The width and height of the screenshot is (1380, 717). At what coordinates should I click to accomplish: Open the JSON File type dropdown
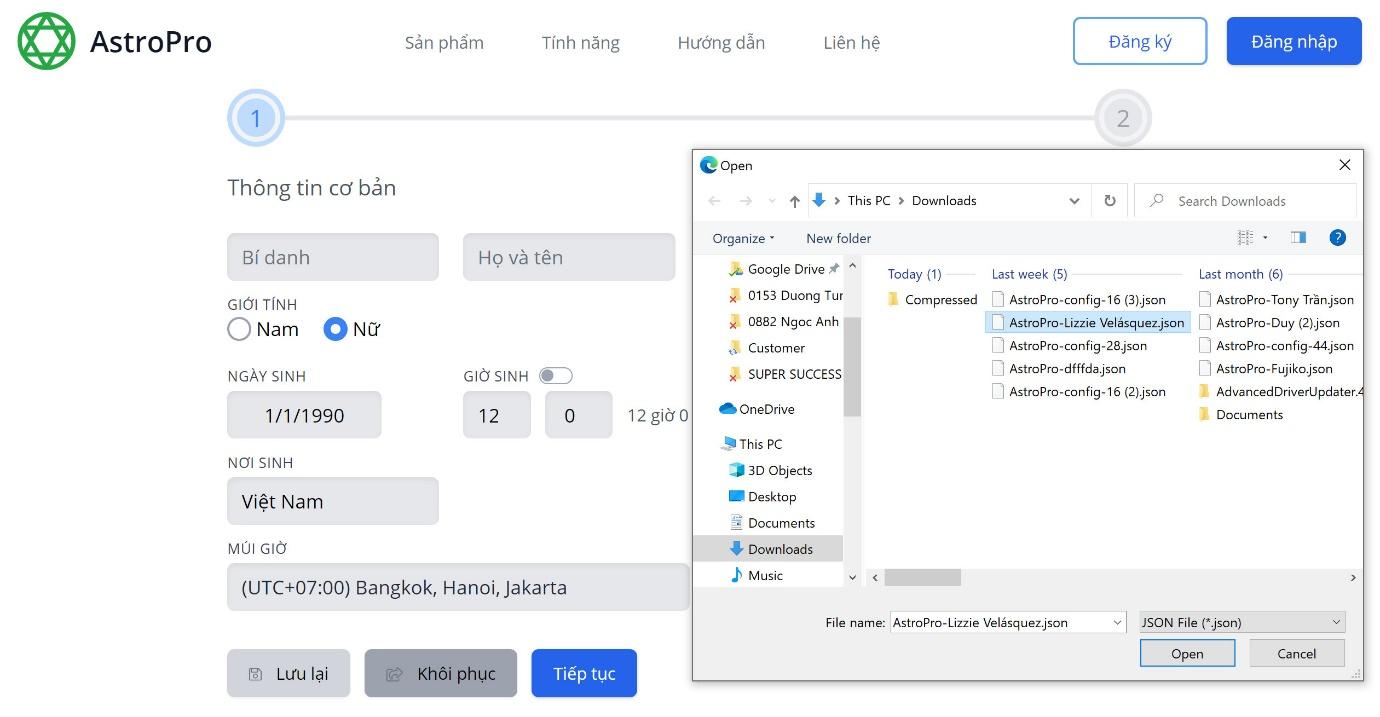pos(1240,621)
